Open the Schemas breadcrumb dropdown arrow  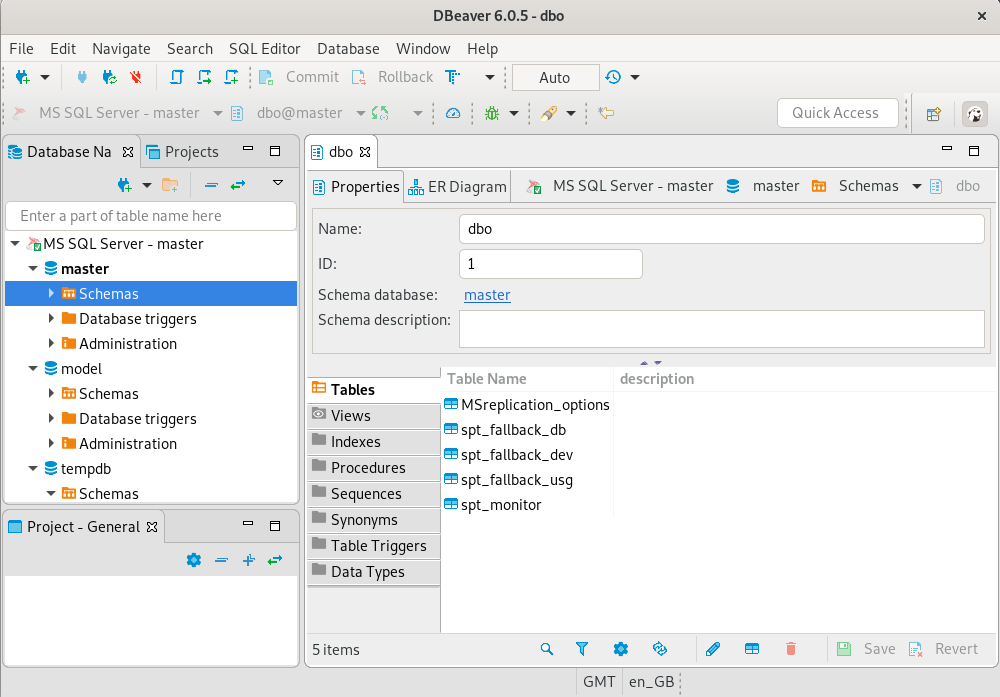pos(916,186)
